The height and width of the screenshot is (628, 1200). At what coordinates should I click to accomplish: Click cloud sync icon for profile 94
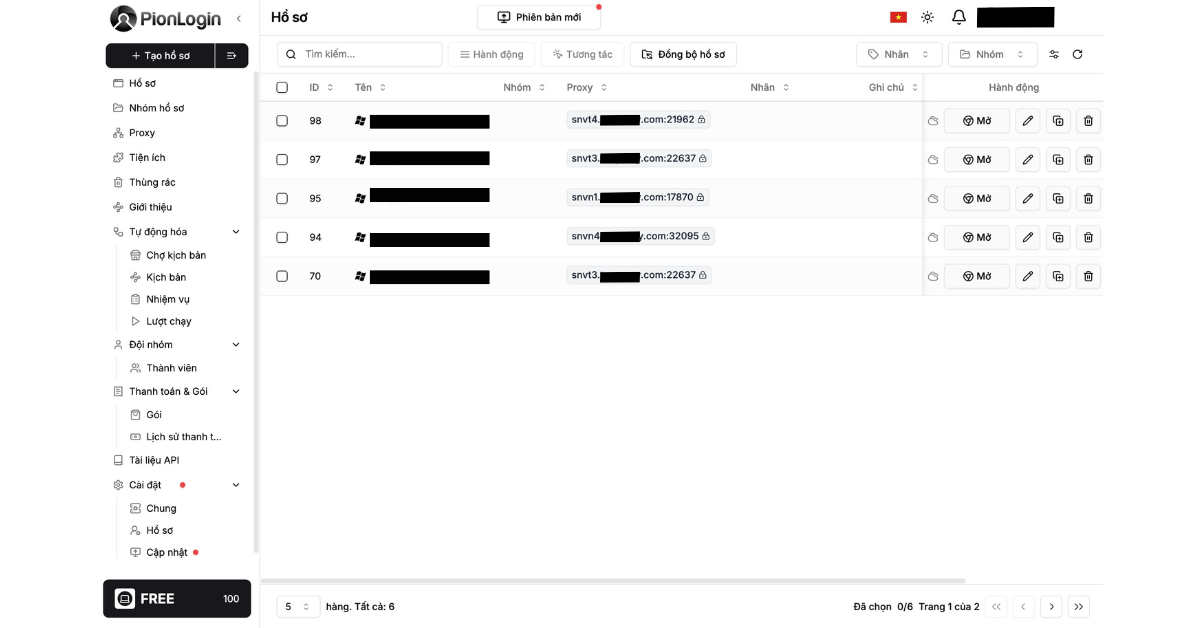932,238
